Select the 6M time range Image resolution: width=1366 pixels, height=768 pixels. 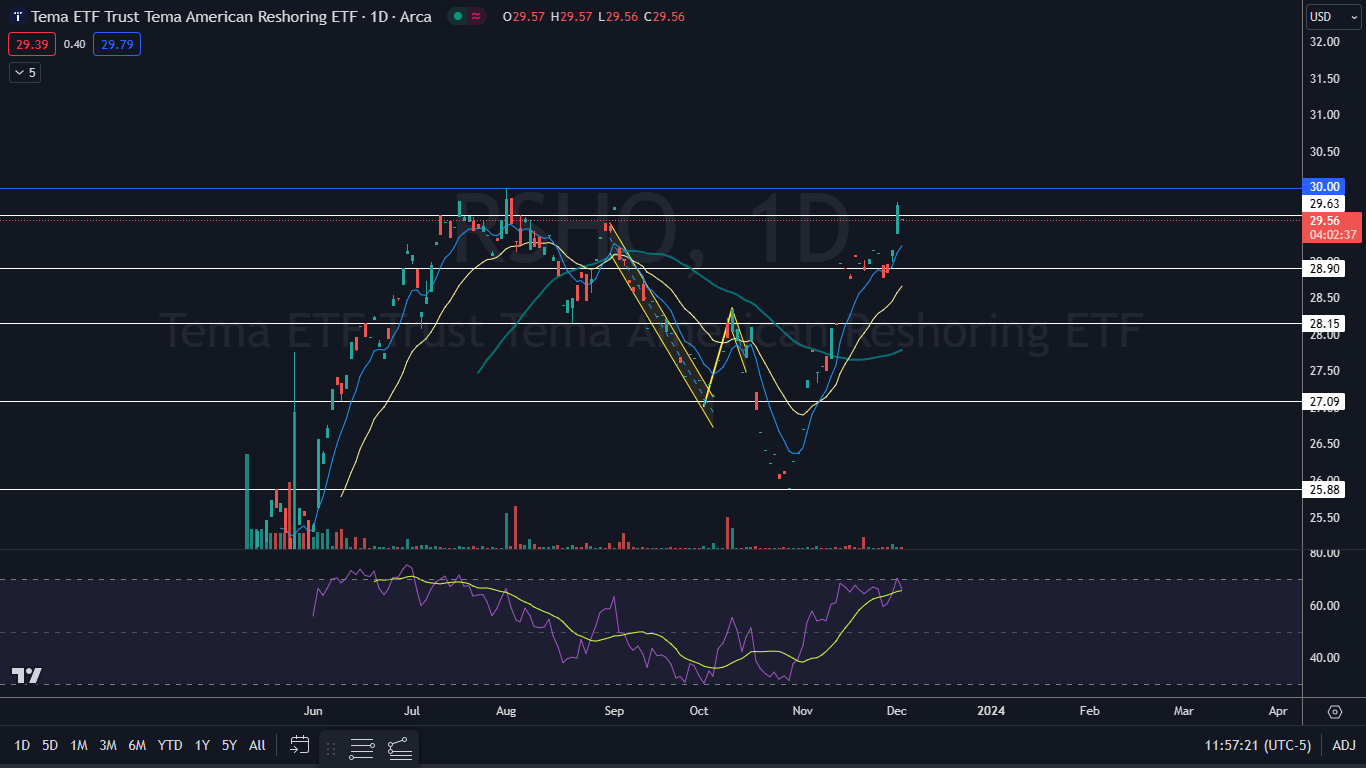(x=138, y=745)
